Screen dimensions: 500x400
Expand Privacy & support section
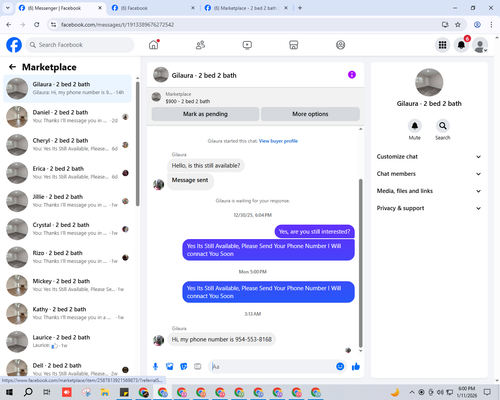pyautogui.click(x=429, y=208)
